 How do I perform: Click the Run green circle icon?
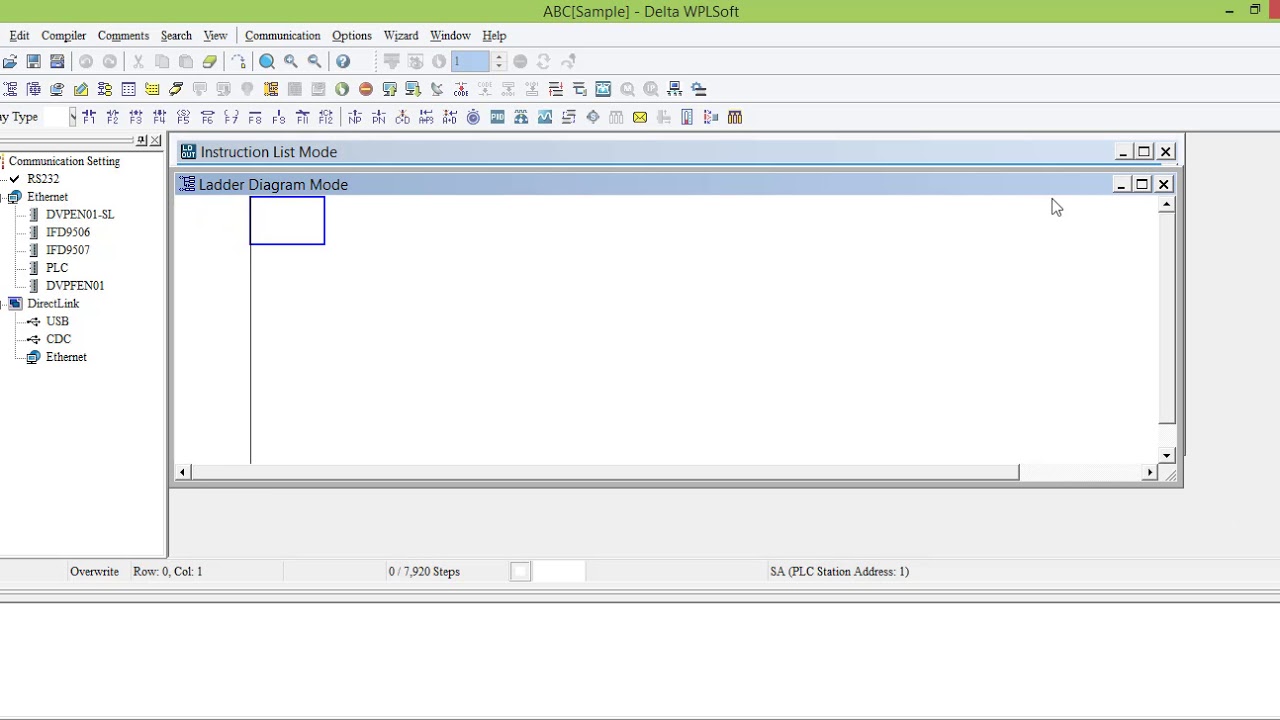(x=342, y=89)
